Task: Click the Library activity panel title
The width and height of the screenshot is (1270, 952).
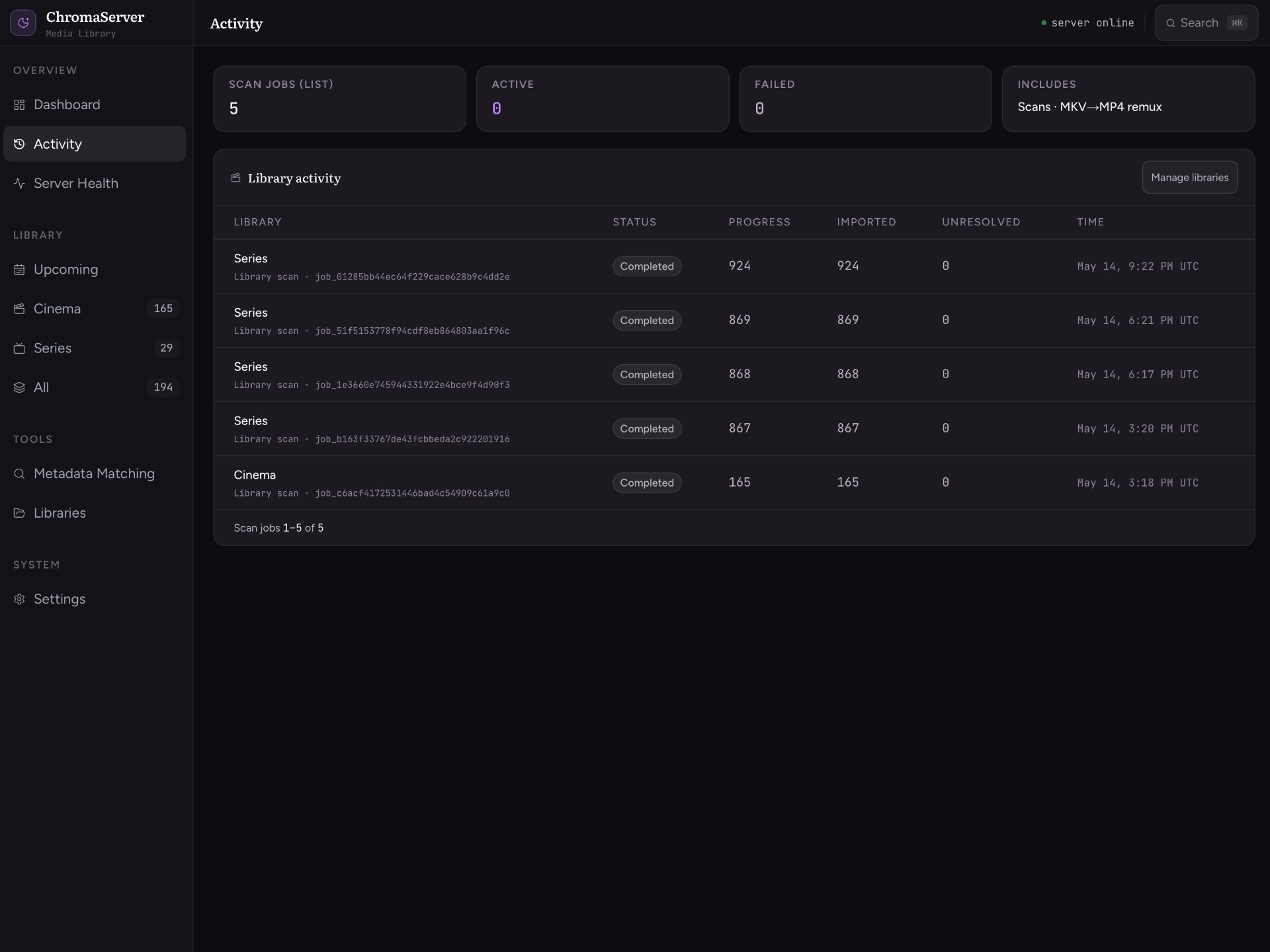Action: pyautogui.click(x=294, y=178)
